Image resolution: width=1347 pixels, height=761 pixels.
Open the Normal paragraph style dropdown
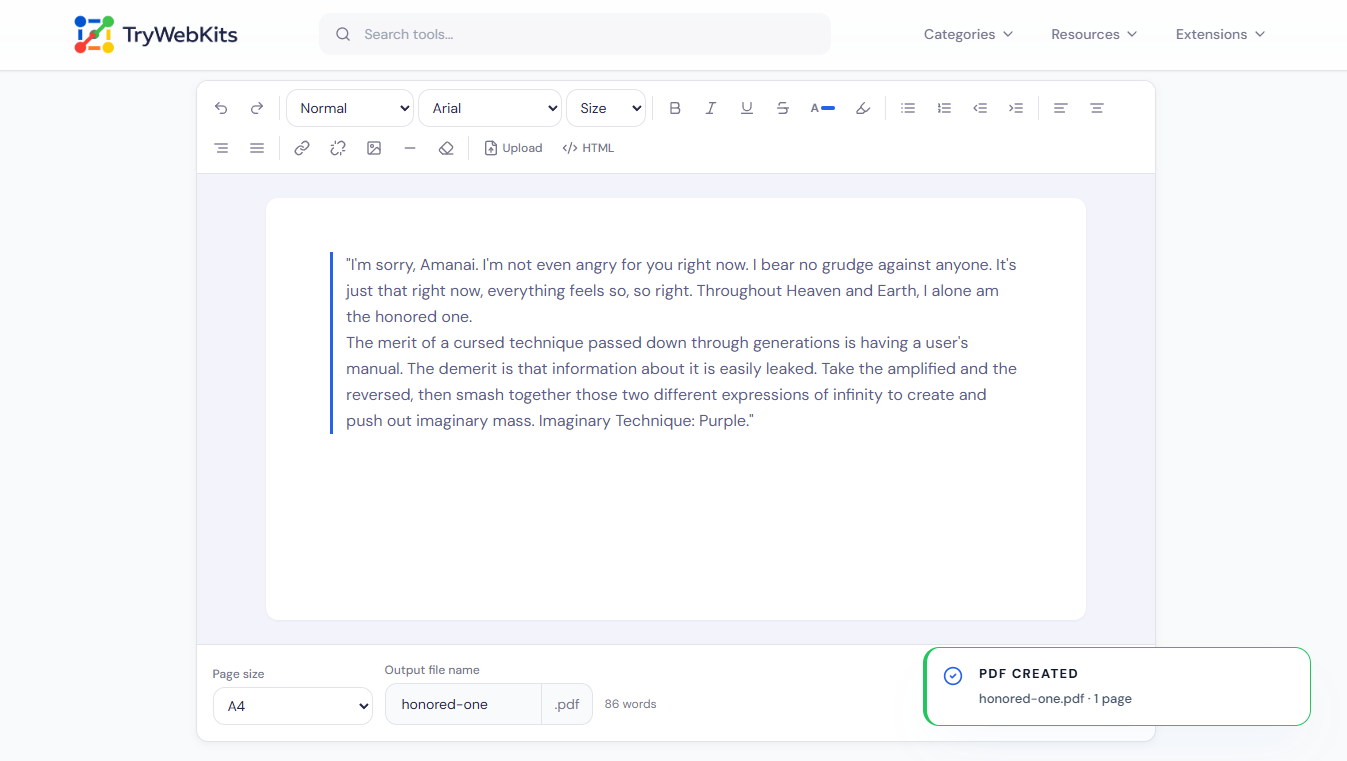(350, 108)
